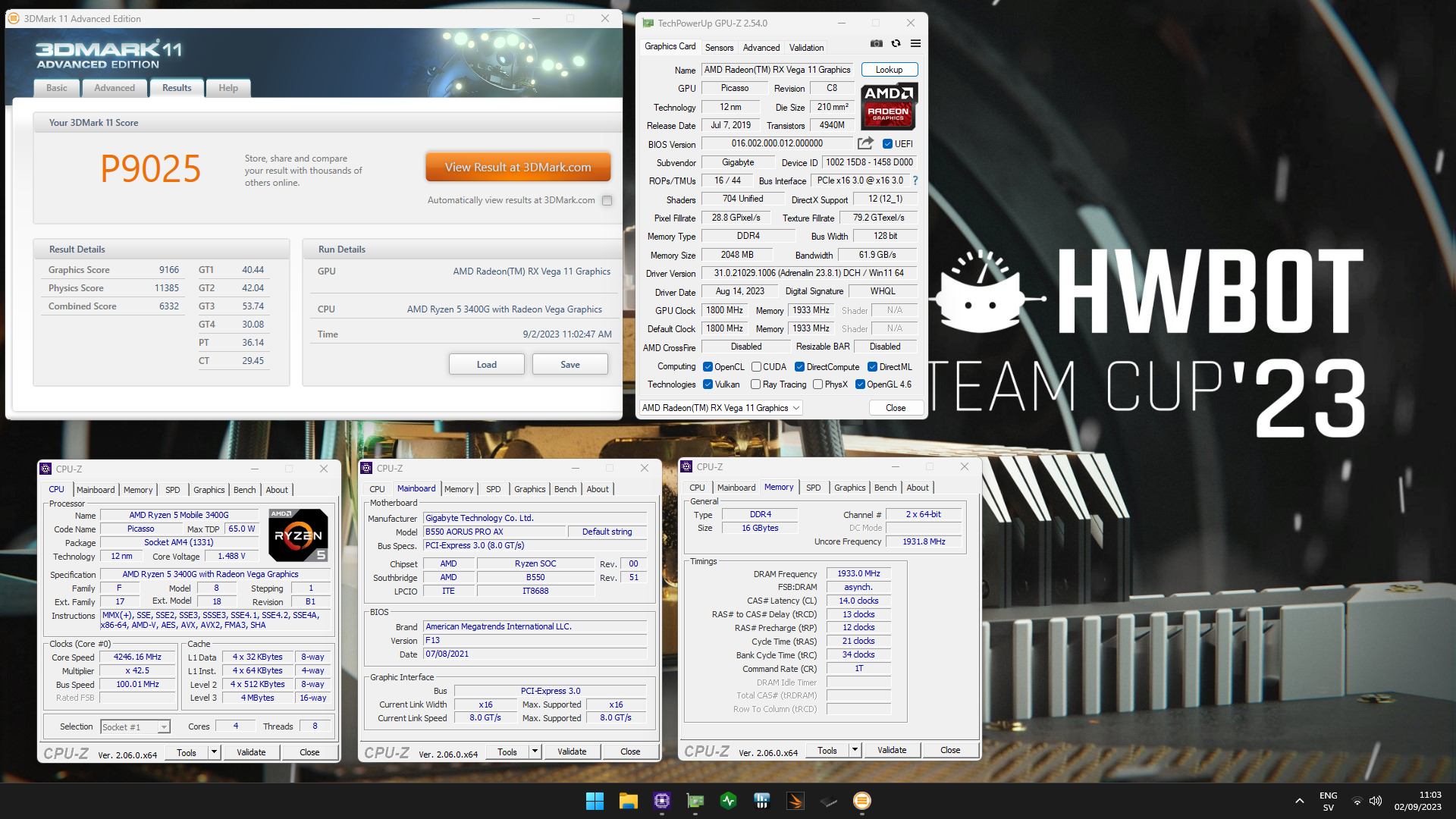Click the P9025 score text
Screen dimensions: 1456x819
tap(150, 168)
